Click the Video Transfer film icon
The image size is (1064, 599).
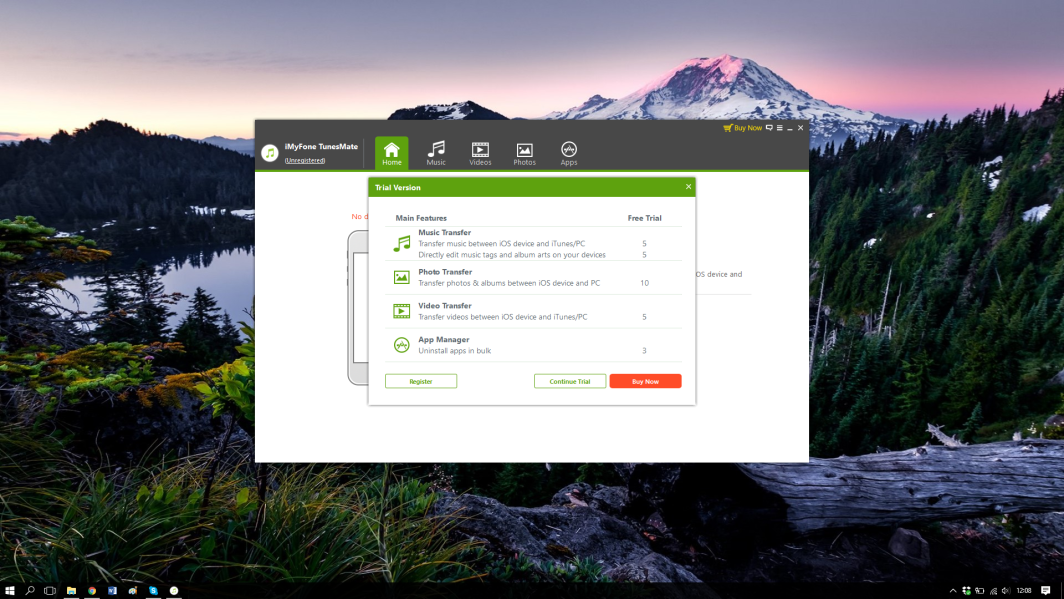[402, 311]
